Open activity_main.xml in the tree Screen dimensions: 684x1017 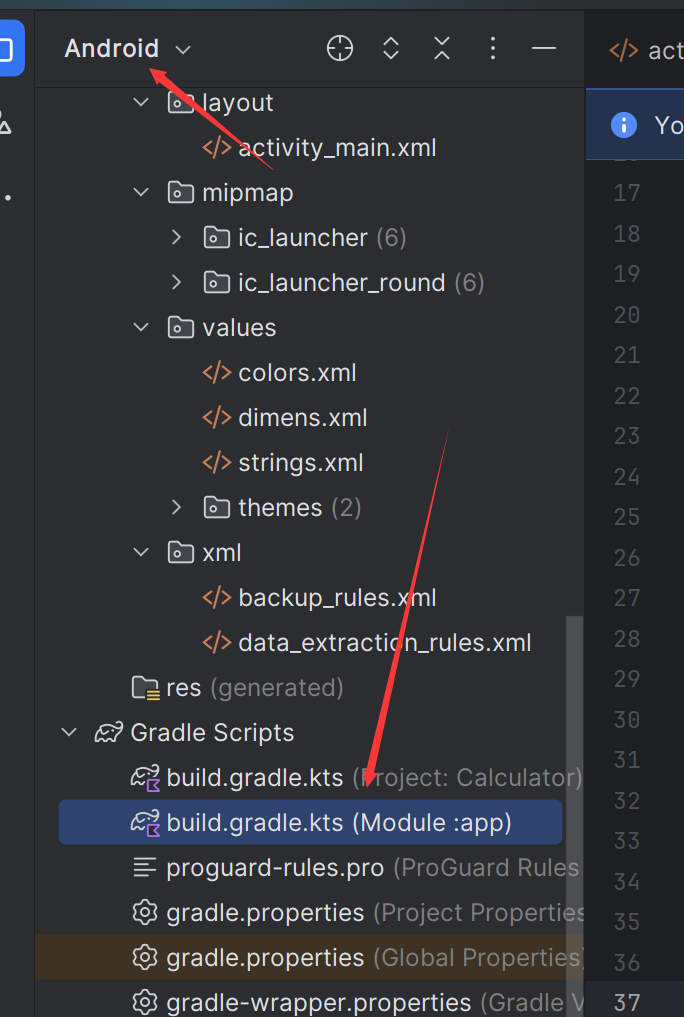pos(337,148)
